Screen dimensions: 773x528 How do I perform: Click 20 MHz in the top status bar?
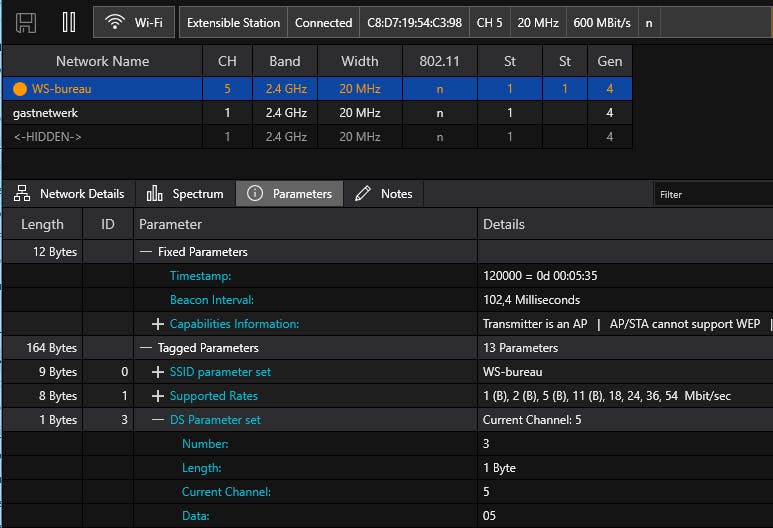point(538,23)
